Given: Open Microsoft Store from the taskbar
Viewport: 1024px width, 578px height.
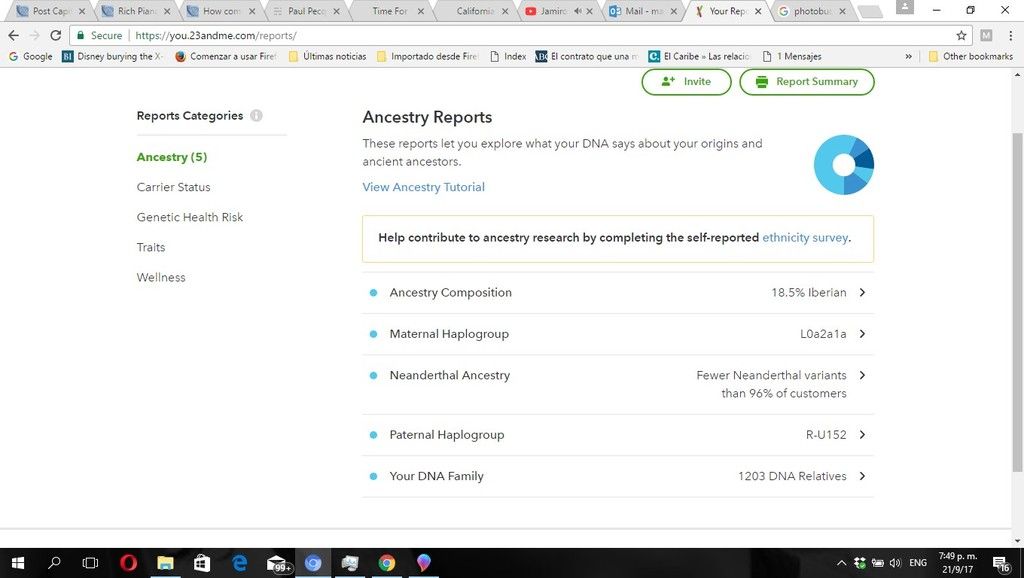Looking at the screenshot, I should 202,562.
